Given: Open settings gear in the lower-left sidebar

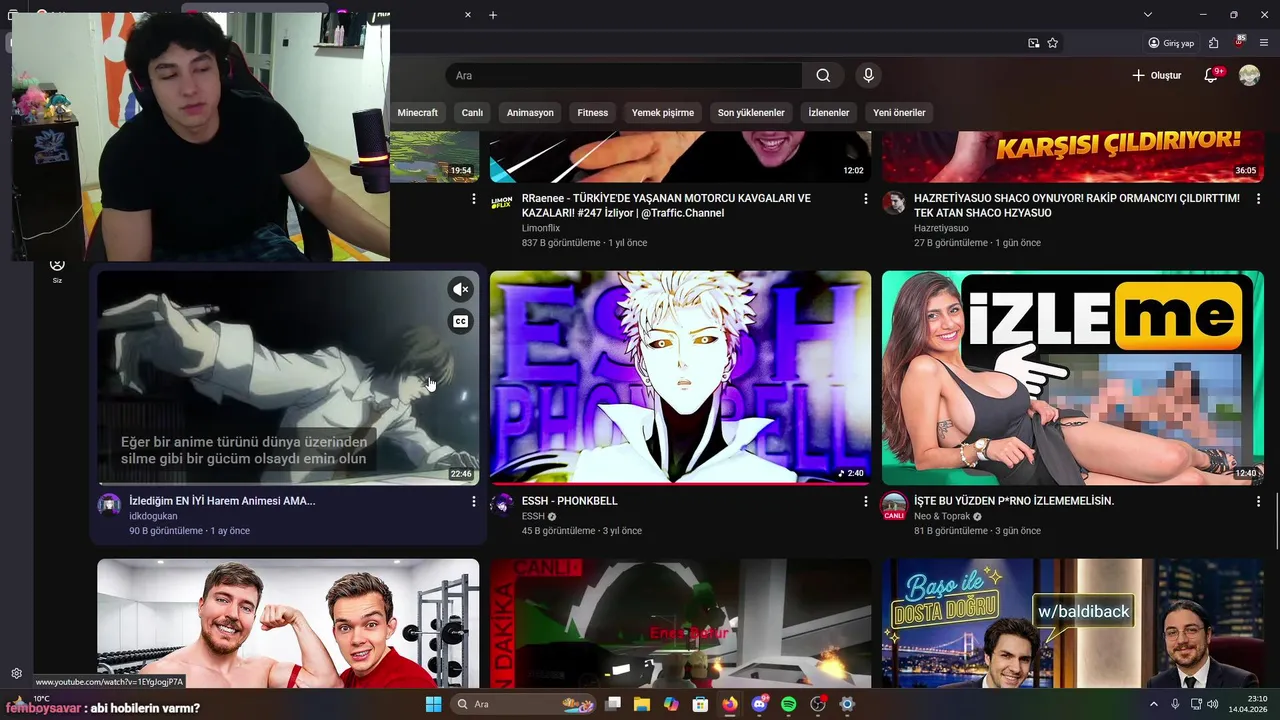Looking at the screenshot, I should 16,674.
